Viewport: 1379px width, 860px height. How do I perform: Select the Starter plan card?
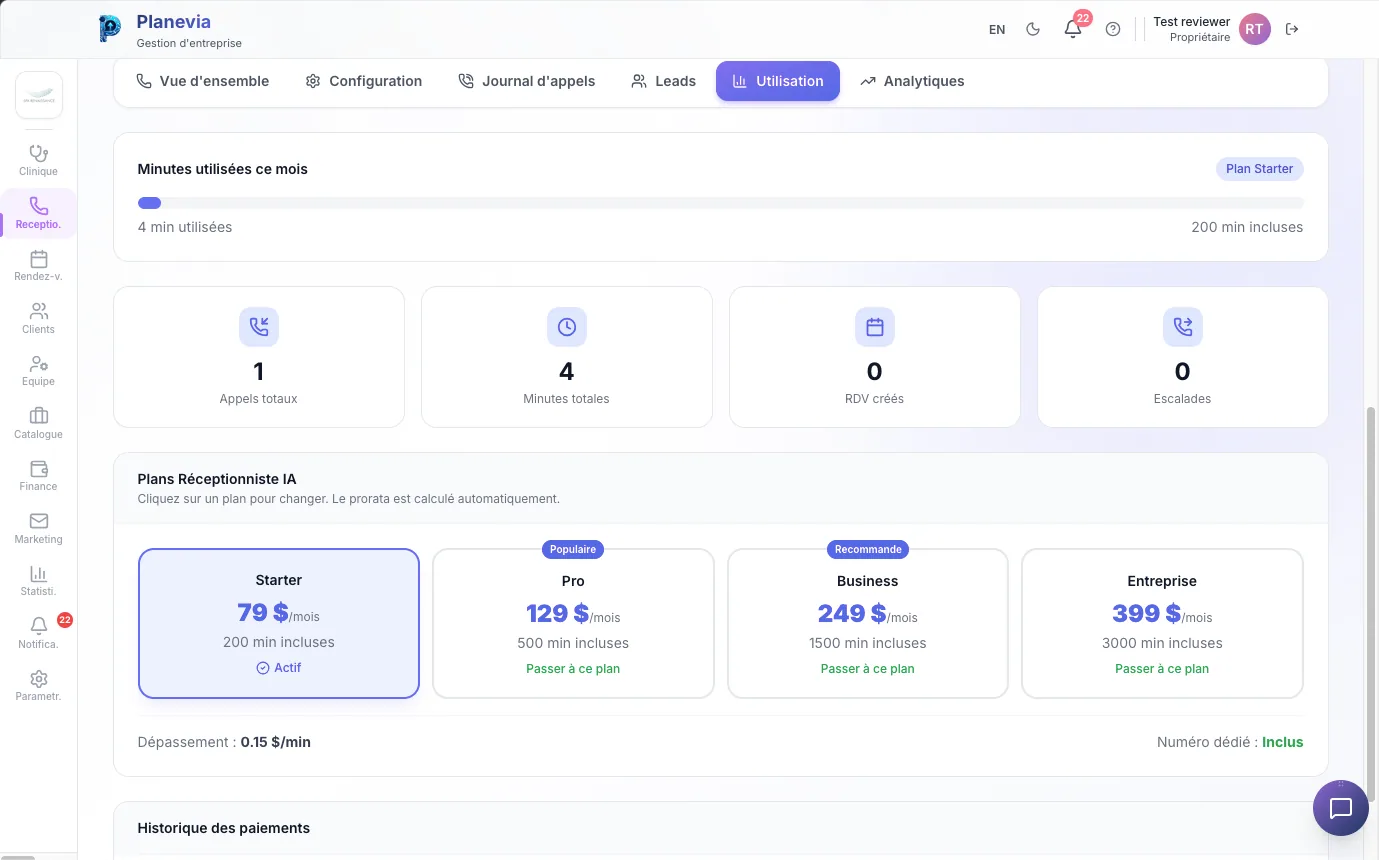[x=279, y=623]
